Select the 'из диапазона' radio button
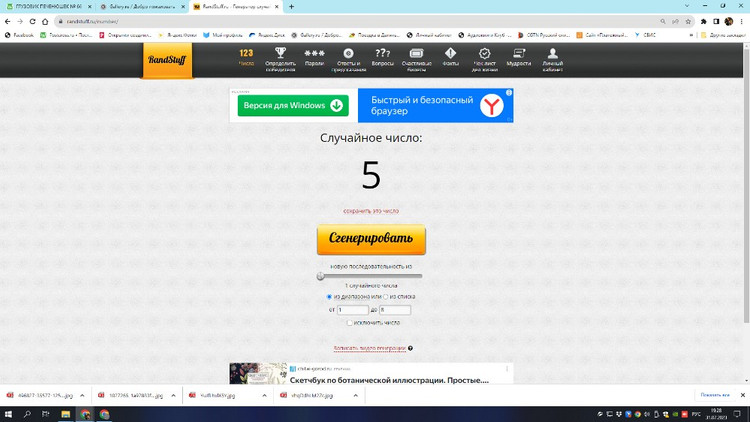The image size is (750, 422). pos(329,297)
